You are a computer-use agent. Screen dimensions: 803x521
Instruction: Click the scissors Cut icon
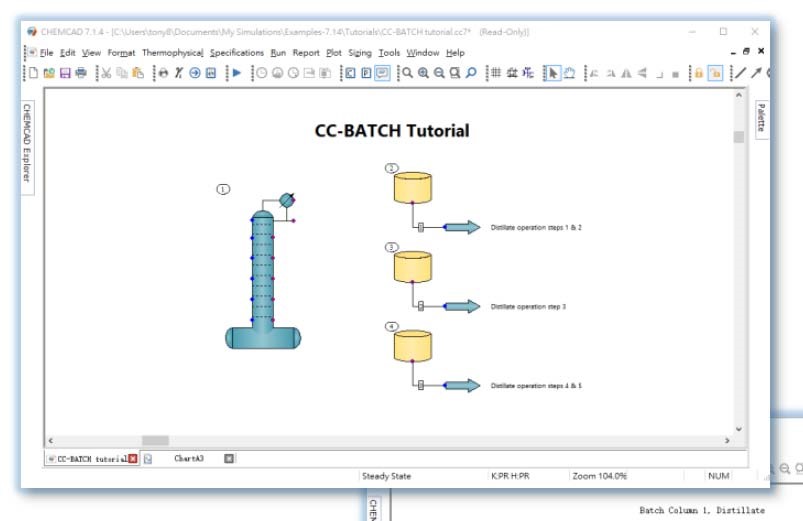(106, 73)
